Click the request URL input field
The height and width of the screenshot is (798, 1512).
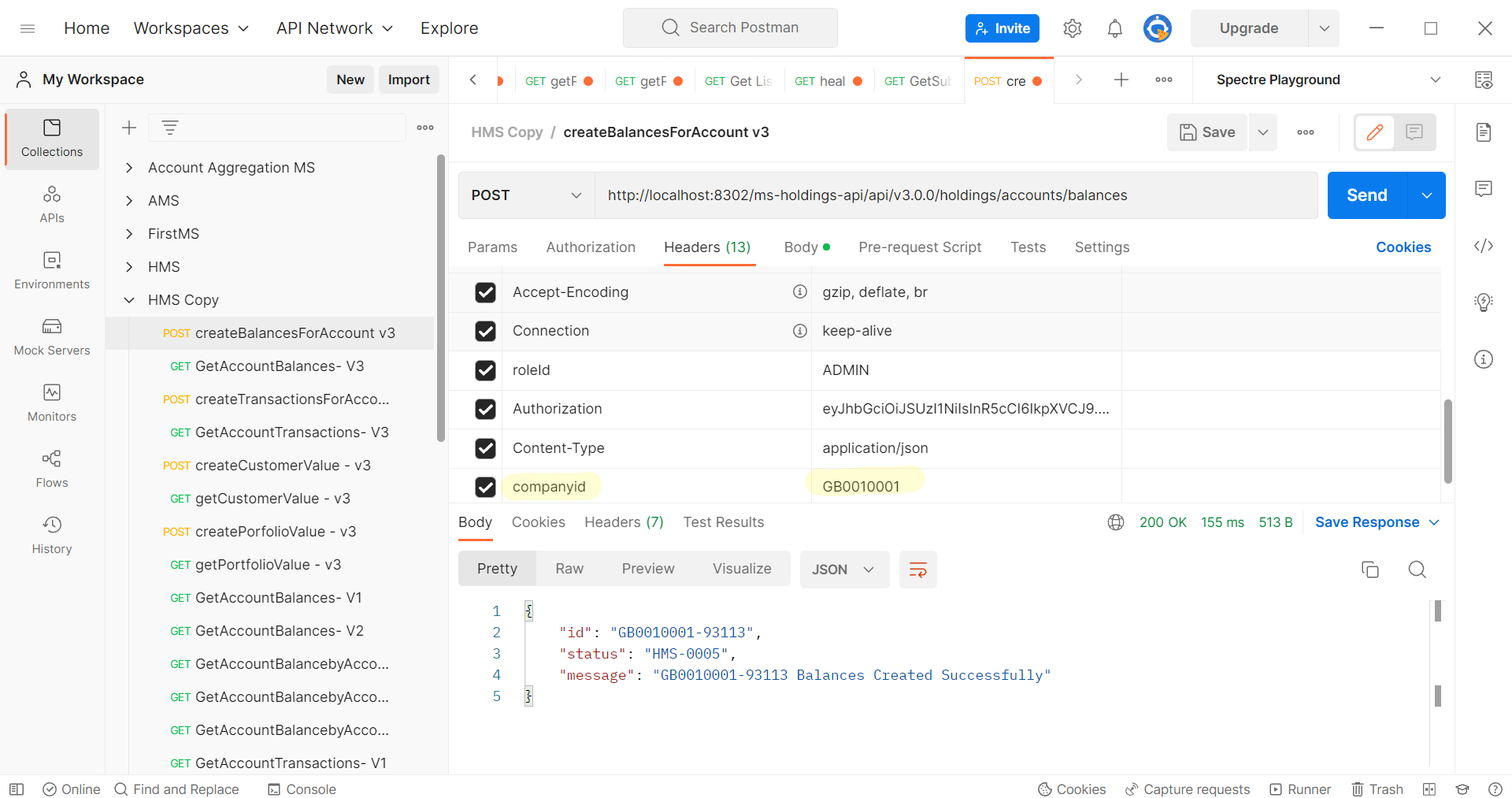coord(954,195)
